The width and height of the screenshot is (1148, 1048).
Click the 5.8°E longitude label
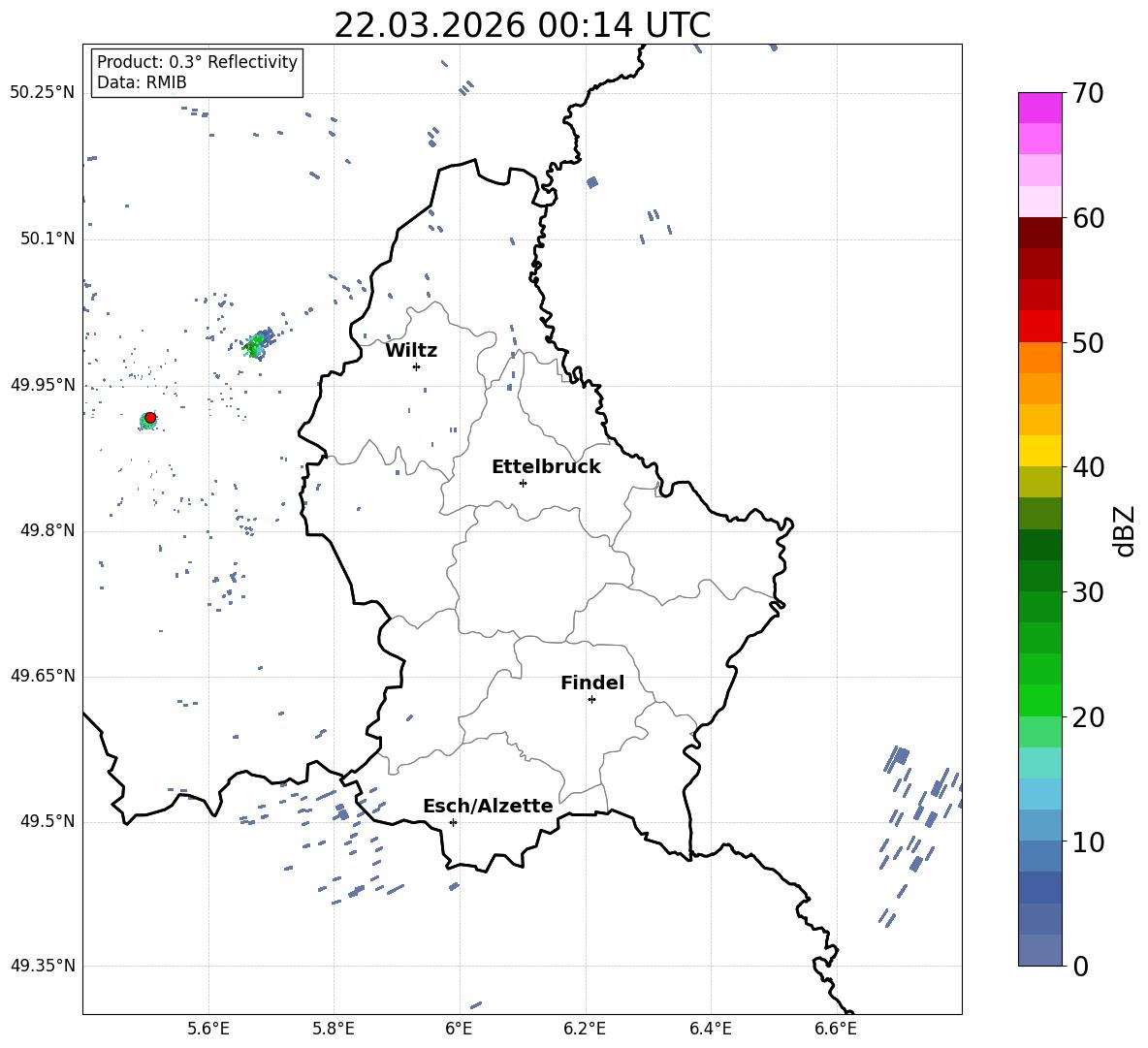point(334,1029)
